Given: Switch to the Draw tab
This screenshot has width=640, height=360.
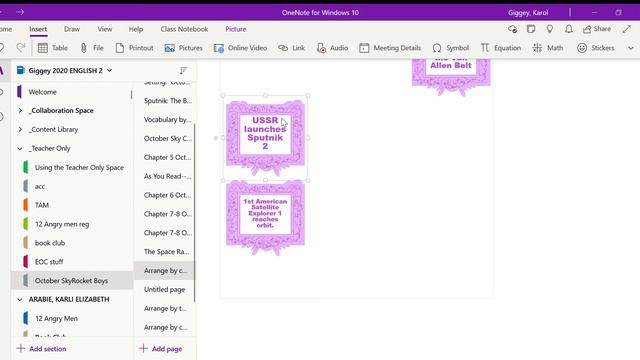Looking at the screenshot, I should (72, 29).
